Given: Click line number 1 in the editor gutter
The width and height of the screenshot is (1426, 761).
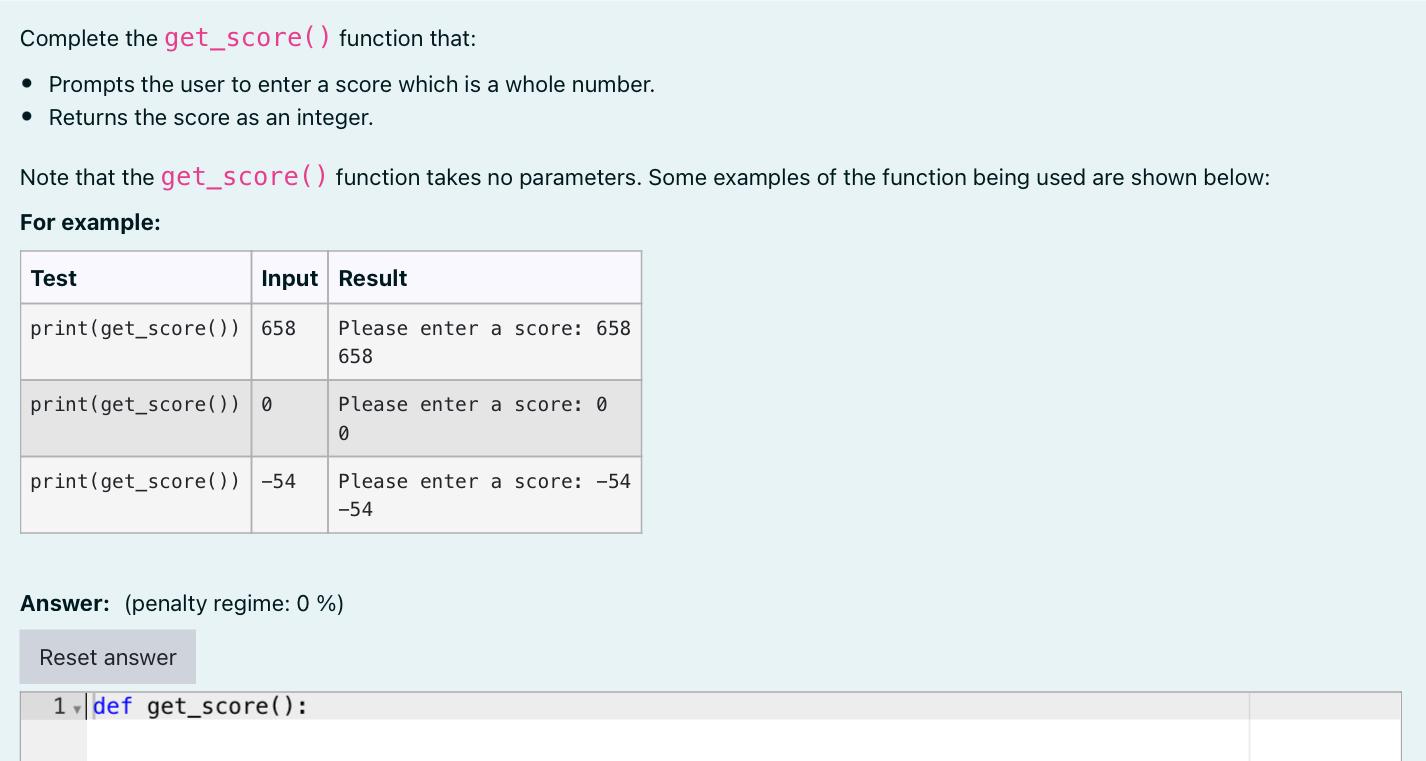Looking at the screenshot, I should 58,706.
